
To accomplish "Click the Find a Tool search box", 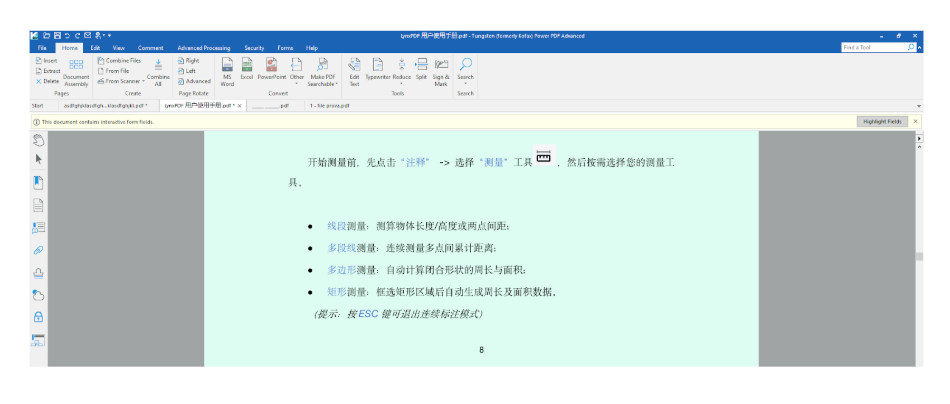I will point(873,47).
